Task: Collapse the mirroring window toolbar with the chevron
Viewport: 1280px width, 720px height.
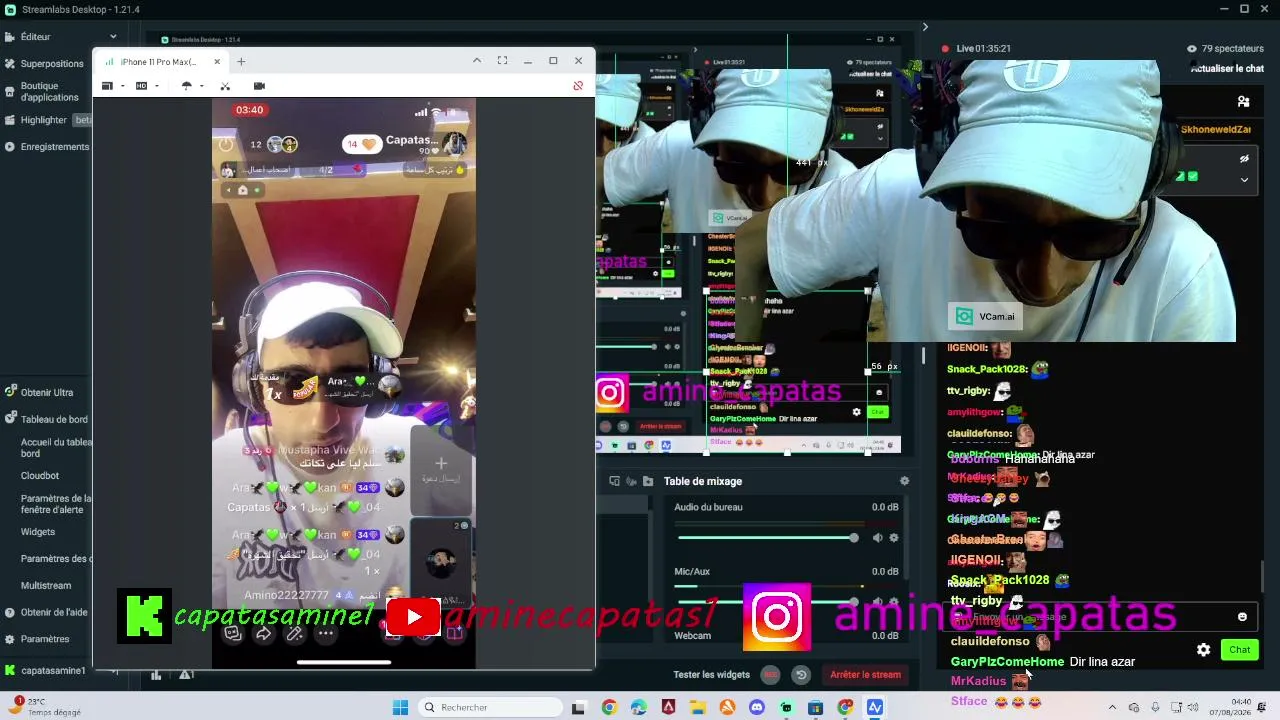Action: point(477,61)
